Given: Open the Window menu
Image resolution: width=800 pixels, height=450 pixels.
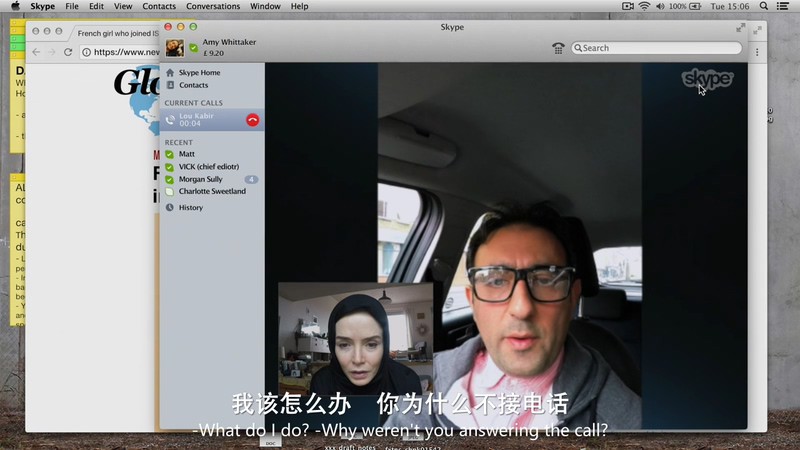Looking at the screenshot, I should 265,6.
